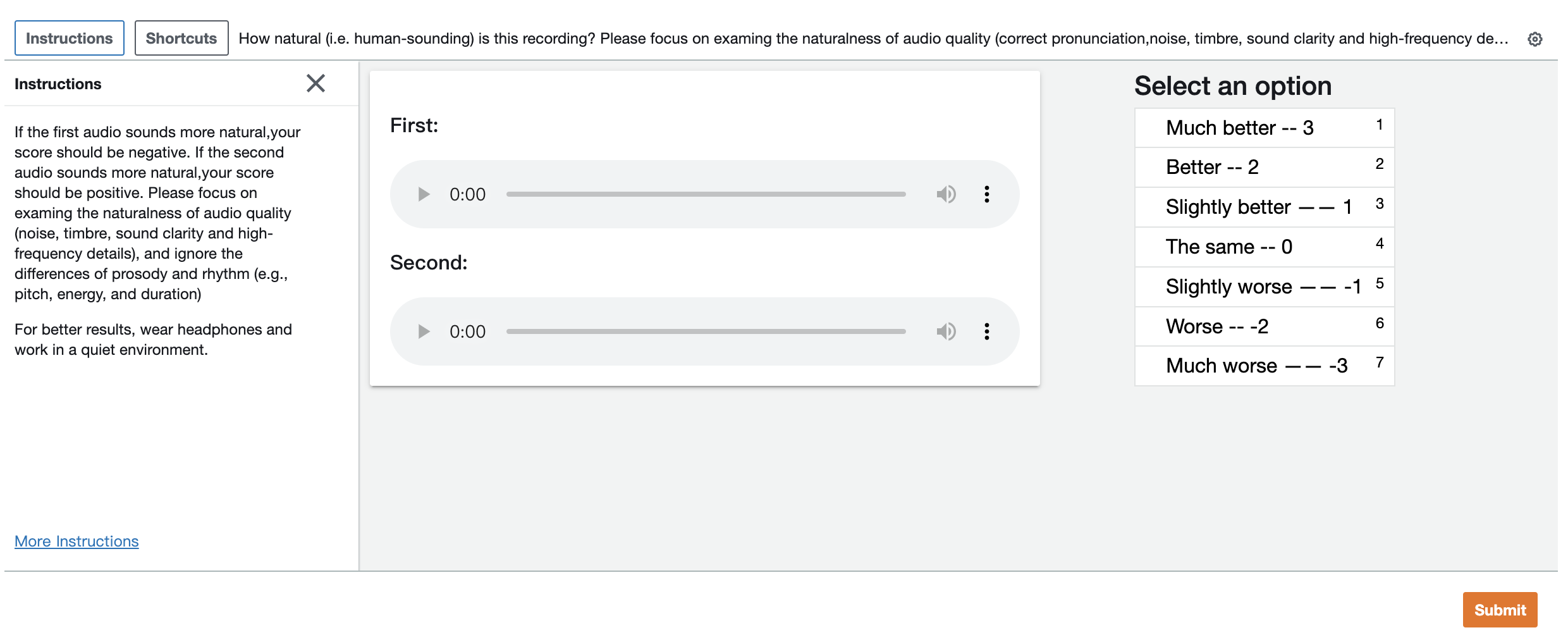Choose the Better -- 2 option
The width and height of the screenshot is (1568, 630).
coord(1264,168)
